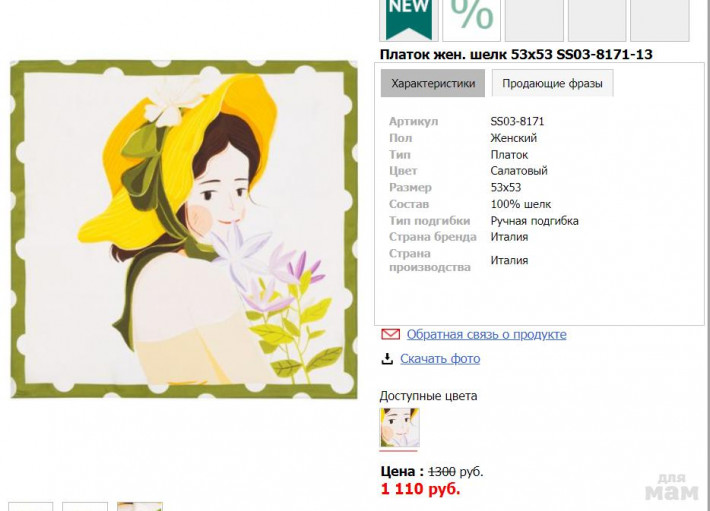This screenshot has height=511, width=710.
Task: Click the Скачать фото link
Action: pos(440,359)
